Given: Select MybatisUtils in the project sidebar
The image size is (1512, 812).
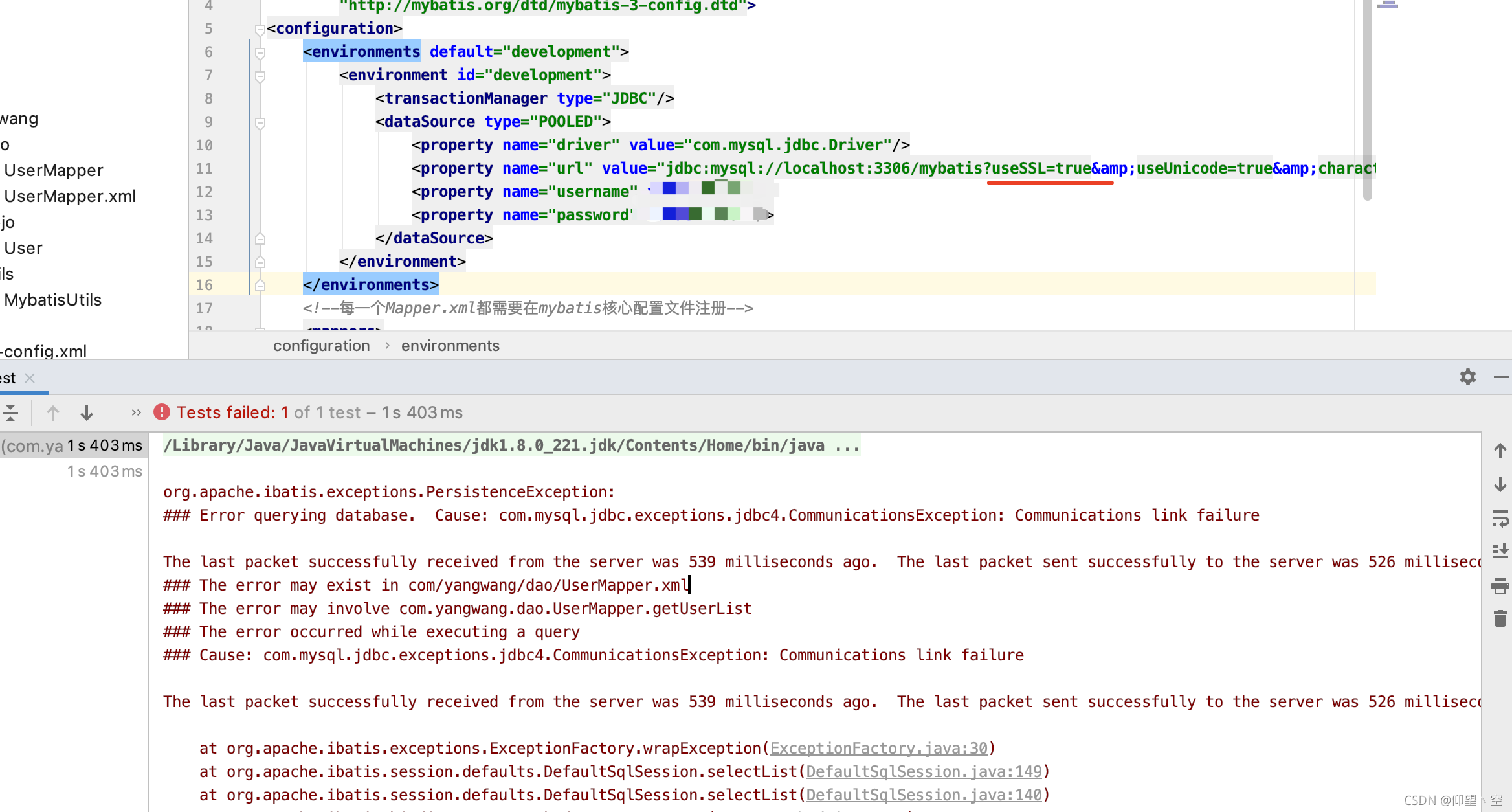Looking at the screenshot, I should coord(52,299).
